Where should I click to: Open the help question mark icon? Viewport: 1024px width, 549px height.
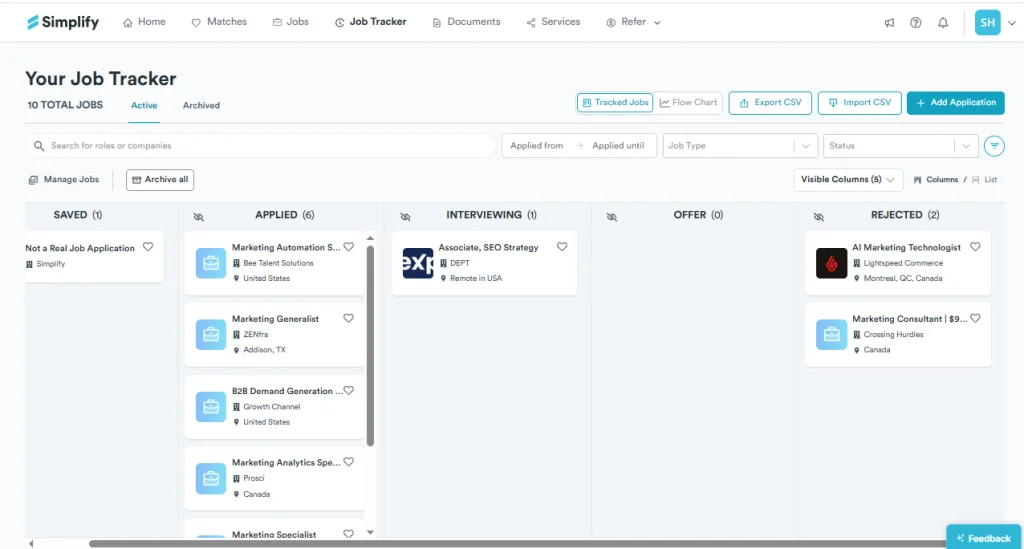[x=916, y=23]
